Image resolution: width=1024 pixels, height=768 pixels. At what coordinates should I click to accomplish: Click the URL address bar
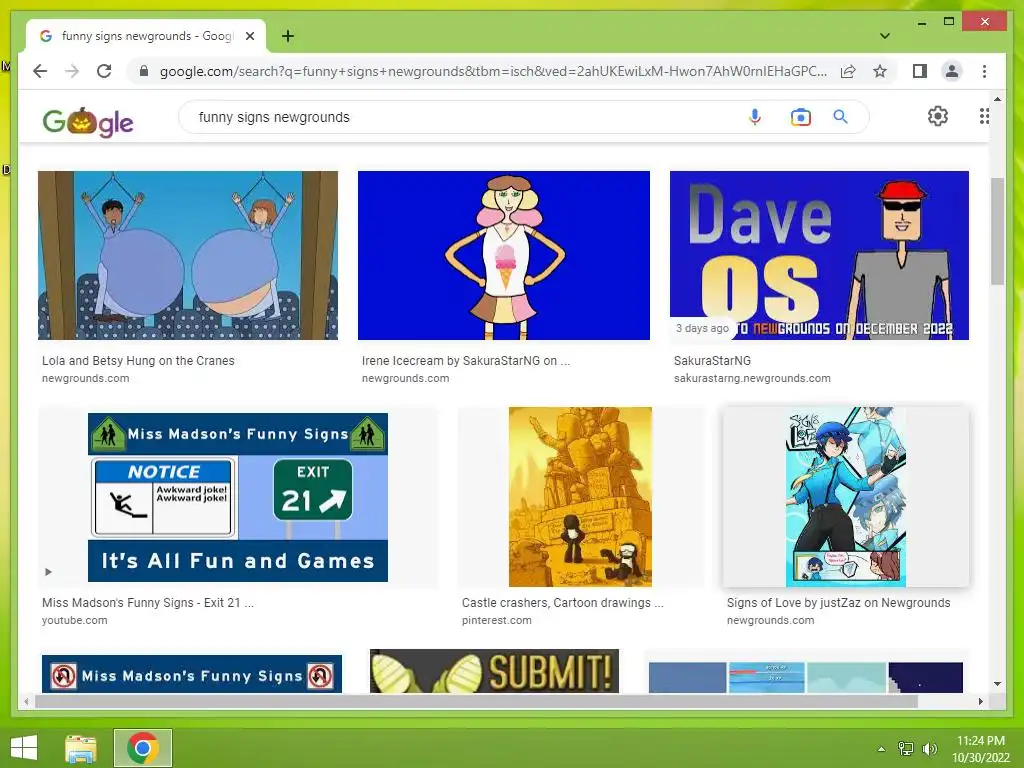[493, 71]
